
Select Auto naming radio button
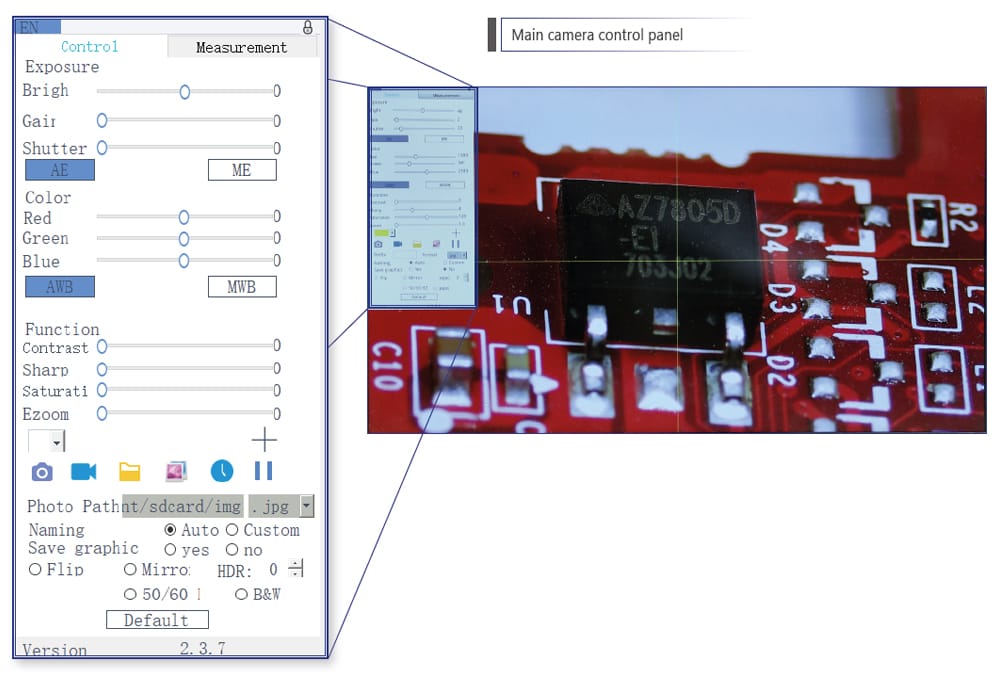tap(170, 529)
